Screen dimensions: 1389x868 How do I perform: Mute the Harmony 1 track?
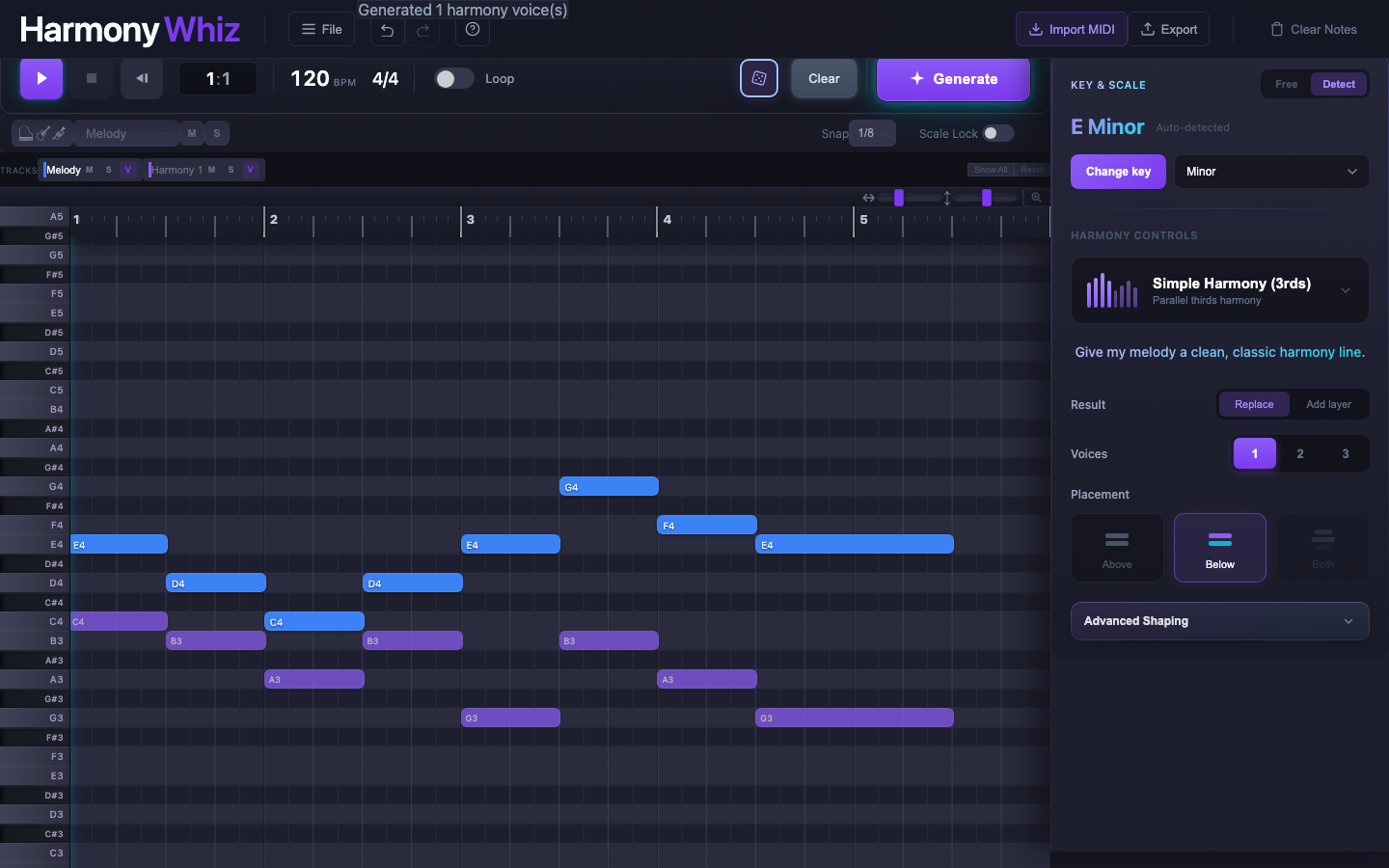(x=212, y=170)
